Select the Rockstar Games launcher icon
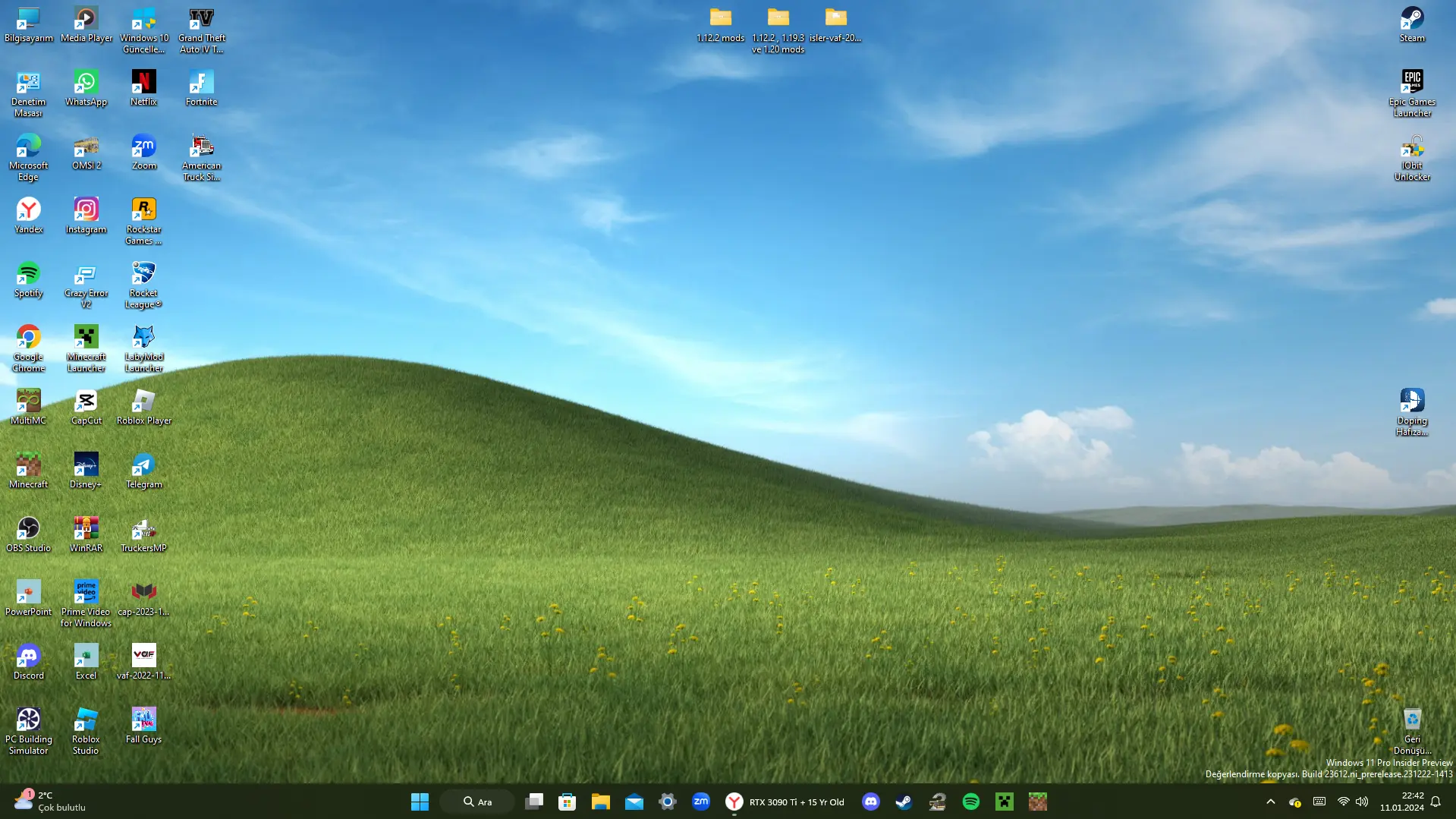Viewport: 1456px width, 819px height. pyautogui.click(x=144, y=222)
